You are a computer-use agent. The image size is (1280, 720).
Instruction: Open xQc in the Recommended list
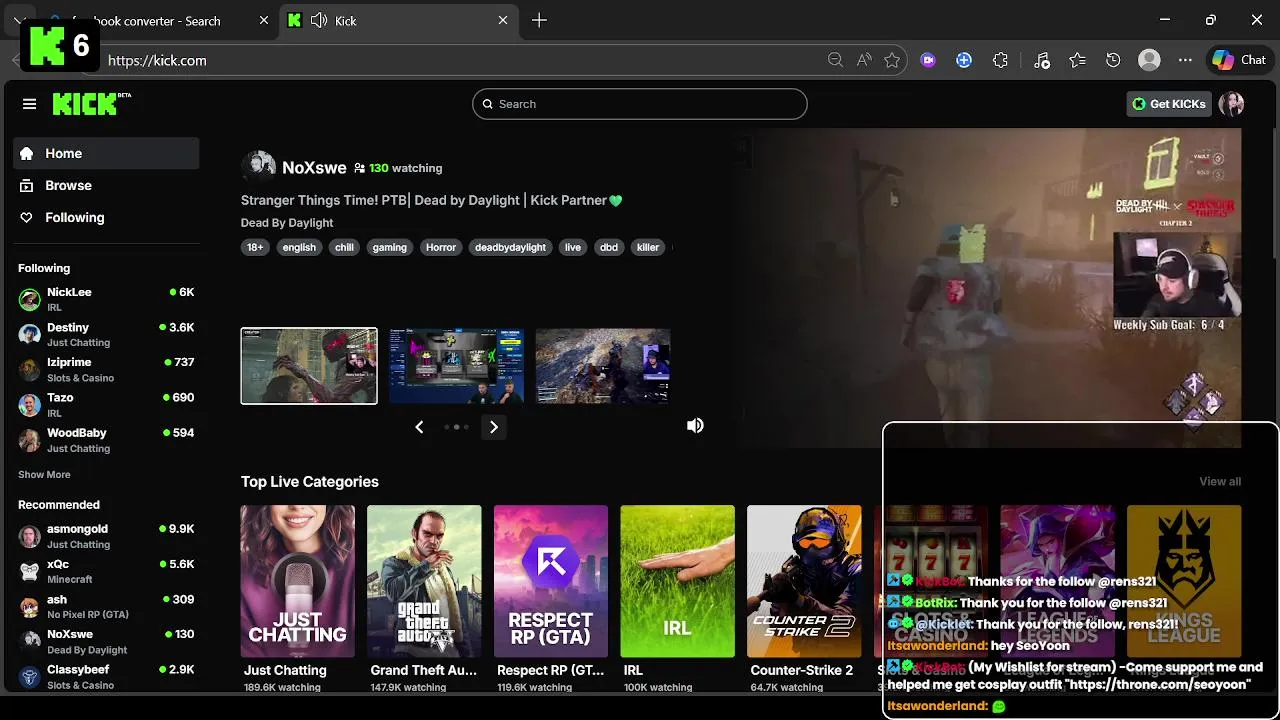point(106,571)
